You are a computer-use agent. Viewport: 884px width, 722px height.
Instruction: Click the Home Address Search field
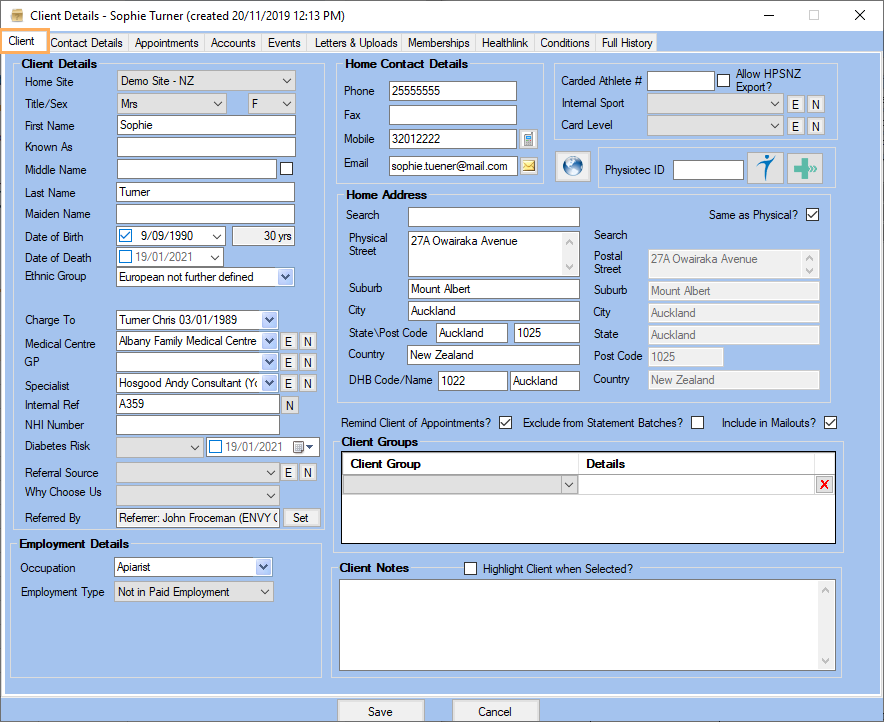pos(493,216)
